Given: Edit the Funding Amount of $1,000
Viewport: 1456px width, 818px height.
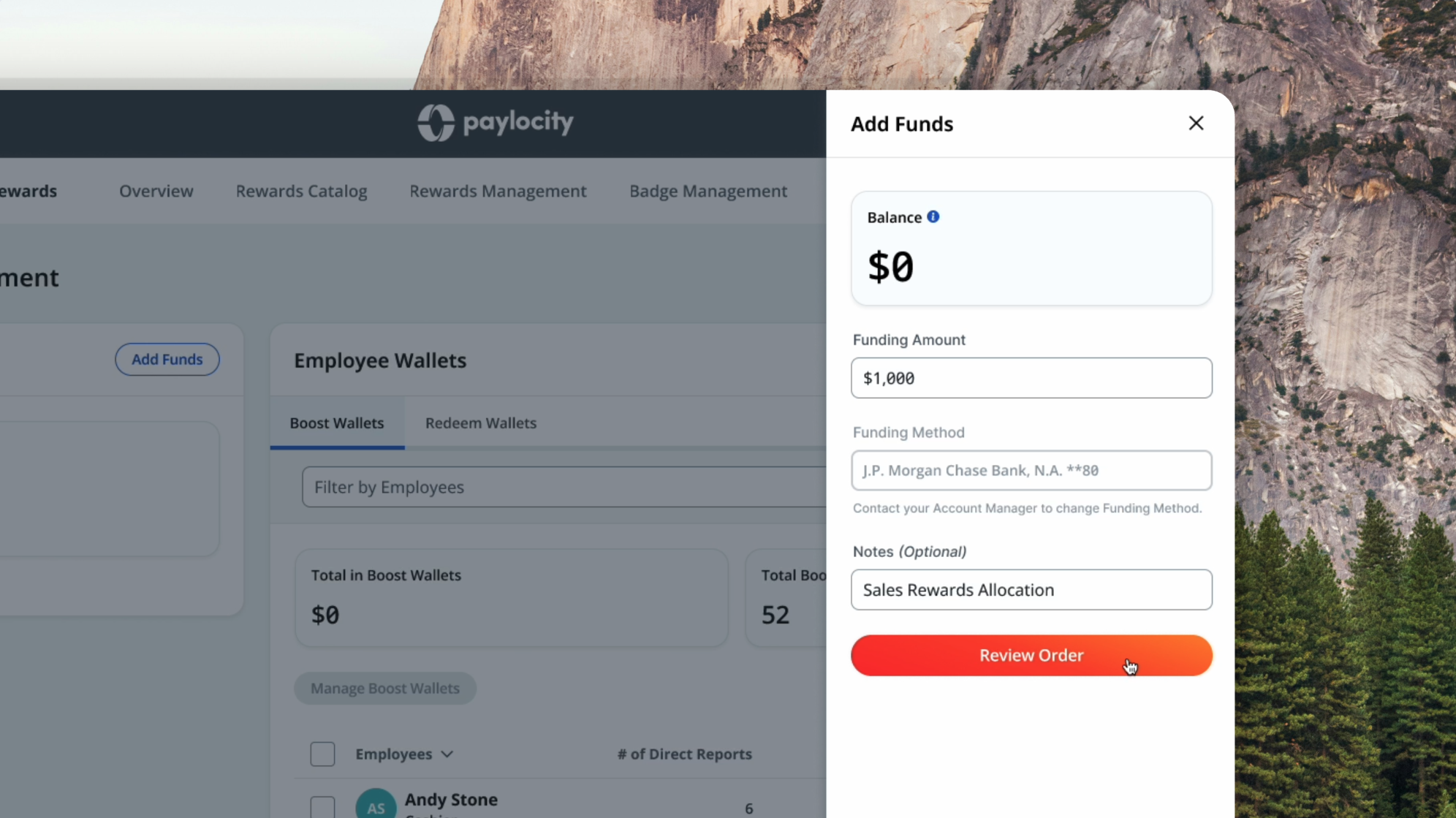Looking at the screenshot, I should click(x=1031, y=378).
